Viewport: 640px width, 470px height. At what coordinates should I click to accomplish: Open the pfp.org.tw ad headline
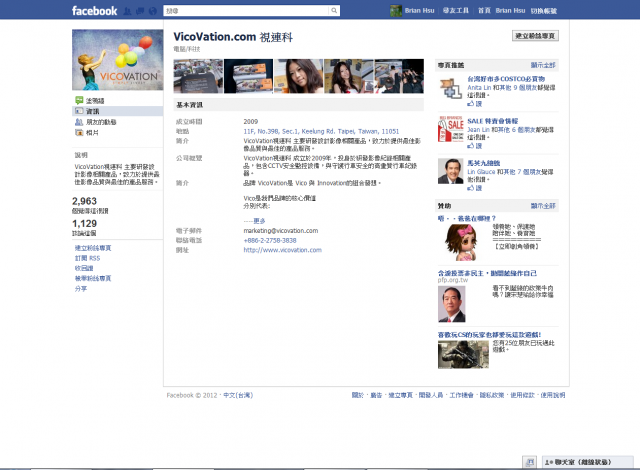[487, 273]
